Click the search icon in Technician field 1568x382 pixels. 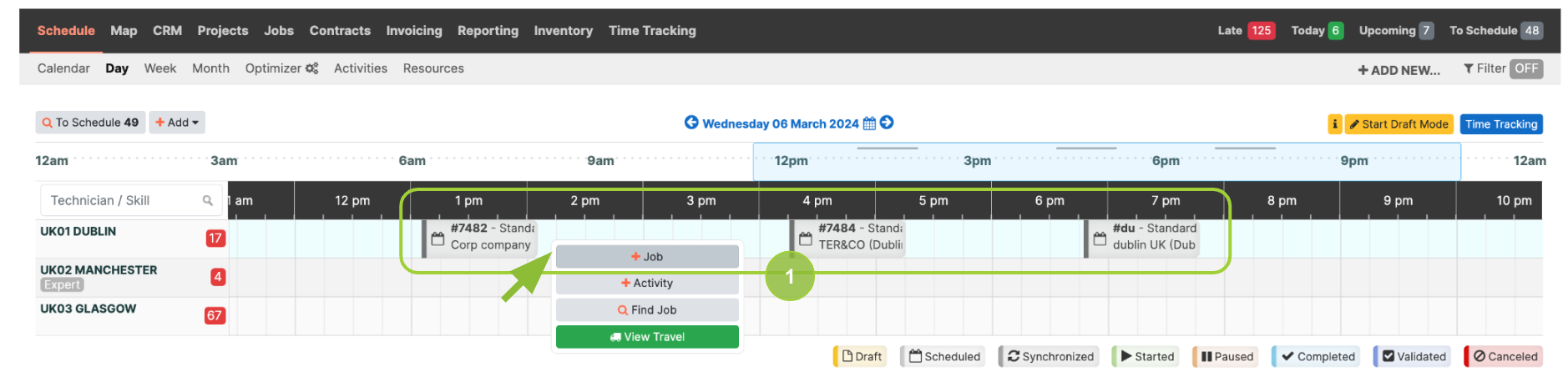(207, 200)
